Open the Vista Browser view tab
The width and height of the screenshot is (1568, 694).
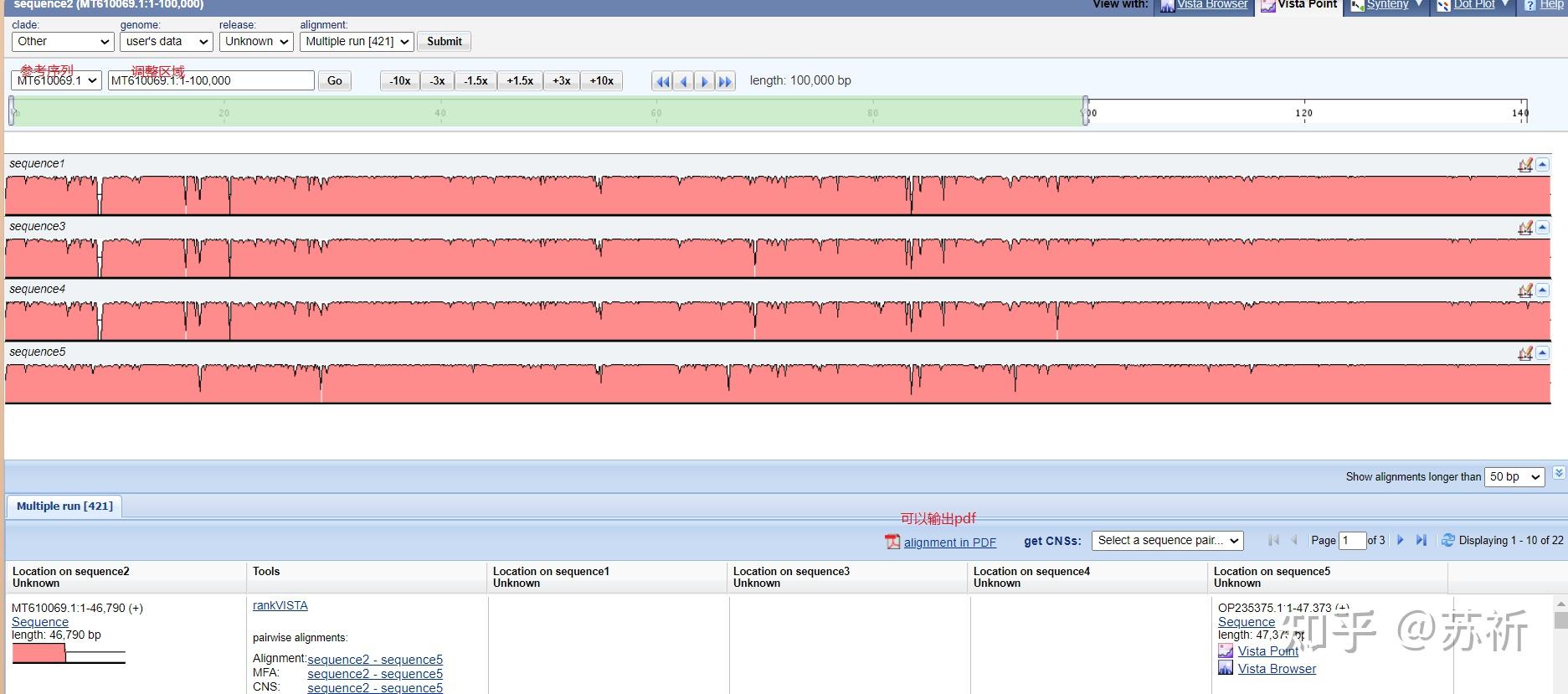[1205, 5]
